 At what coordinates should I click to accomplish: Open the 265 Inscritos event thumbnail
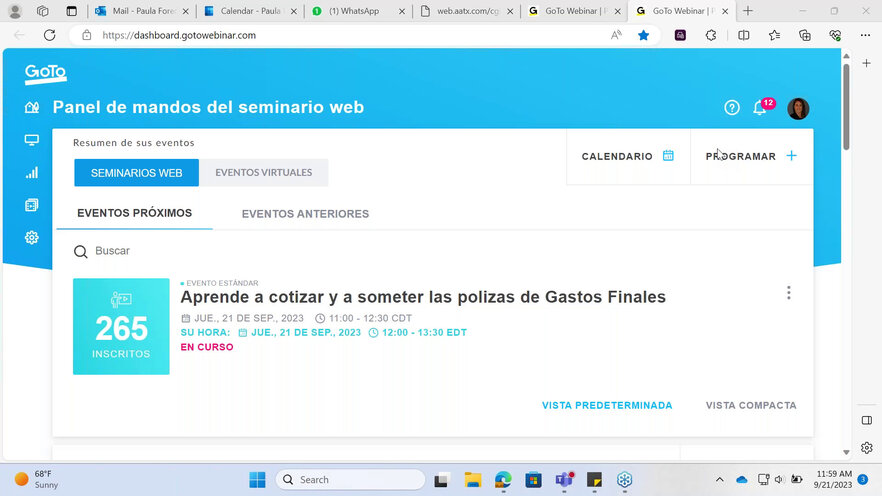(121, 326)
